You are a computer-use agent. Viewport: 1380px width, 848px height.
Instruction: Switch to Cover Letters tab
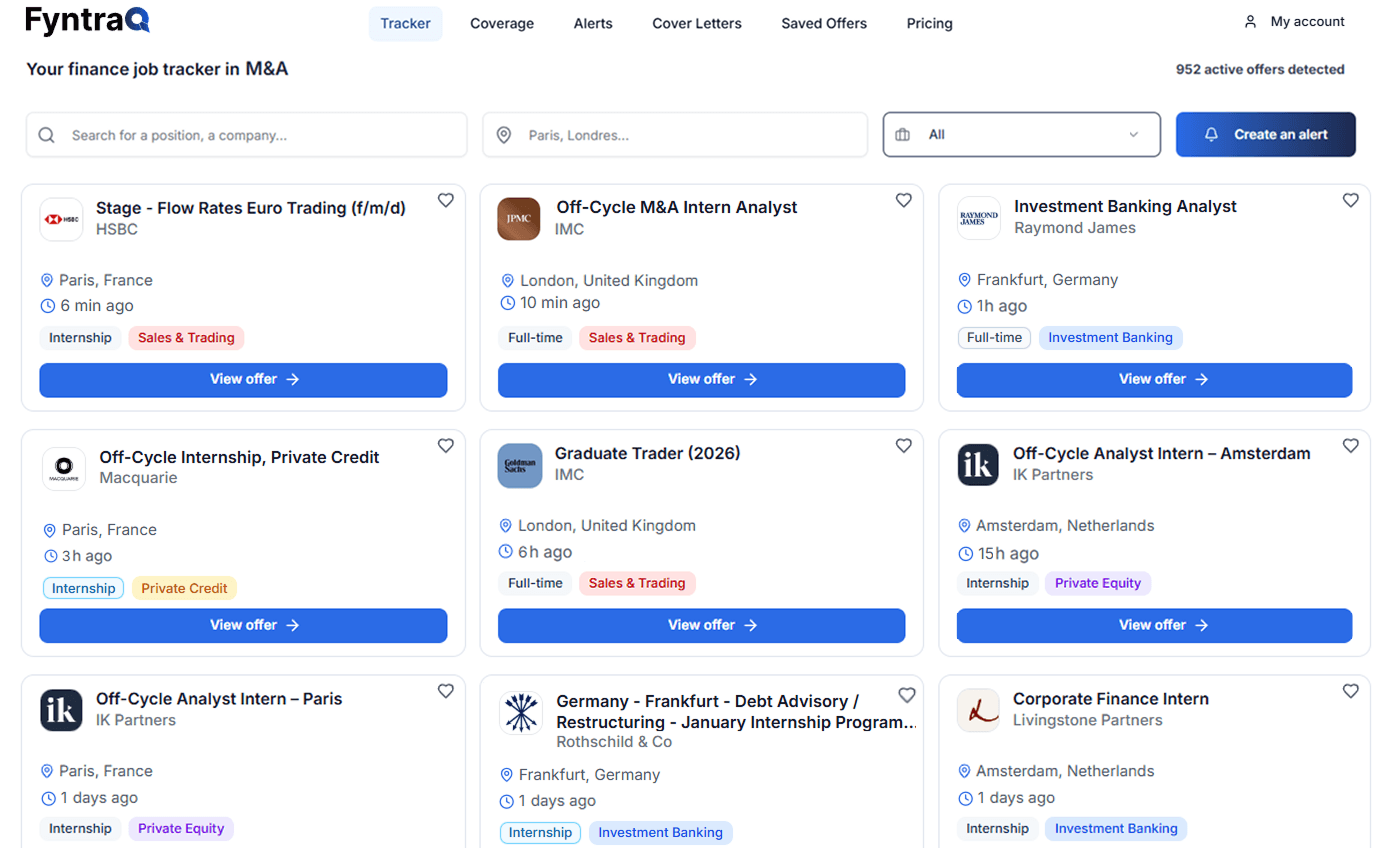(x=697, y=23)
